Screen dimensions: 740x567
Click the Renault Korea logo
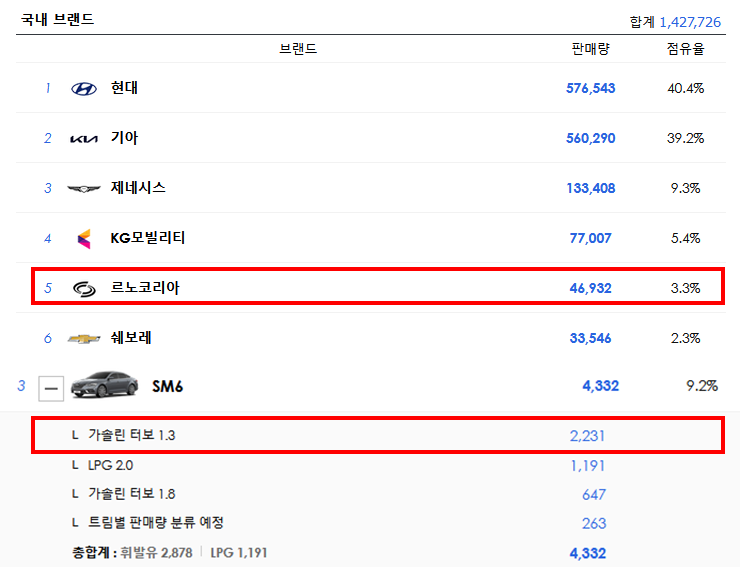pos(84,288)
